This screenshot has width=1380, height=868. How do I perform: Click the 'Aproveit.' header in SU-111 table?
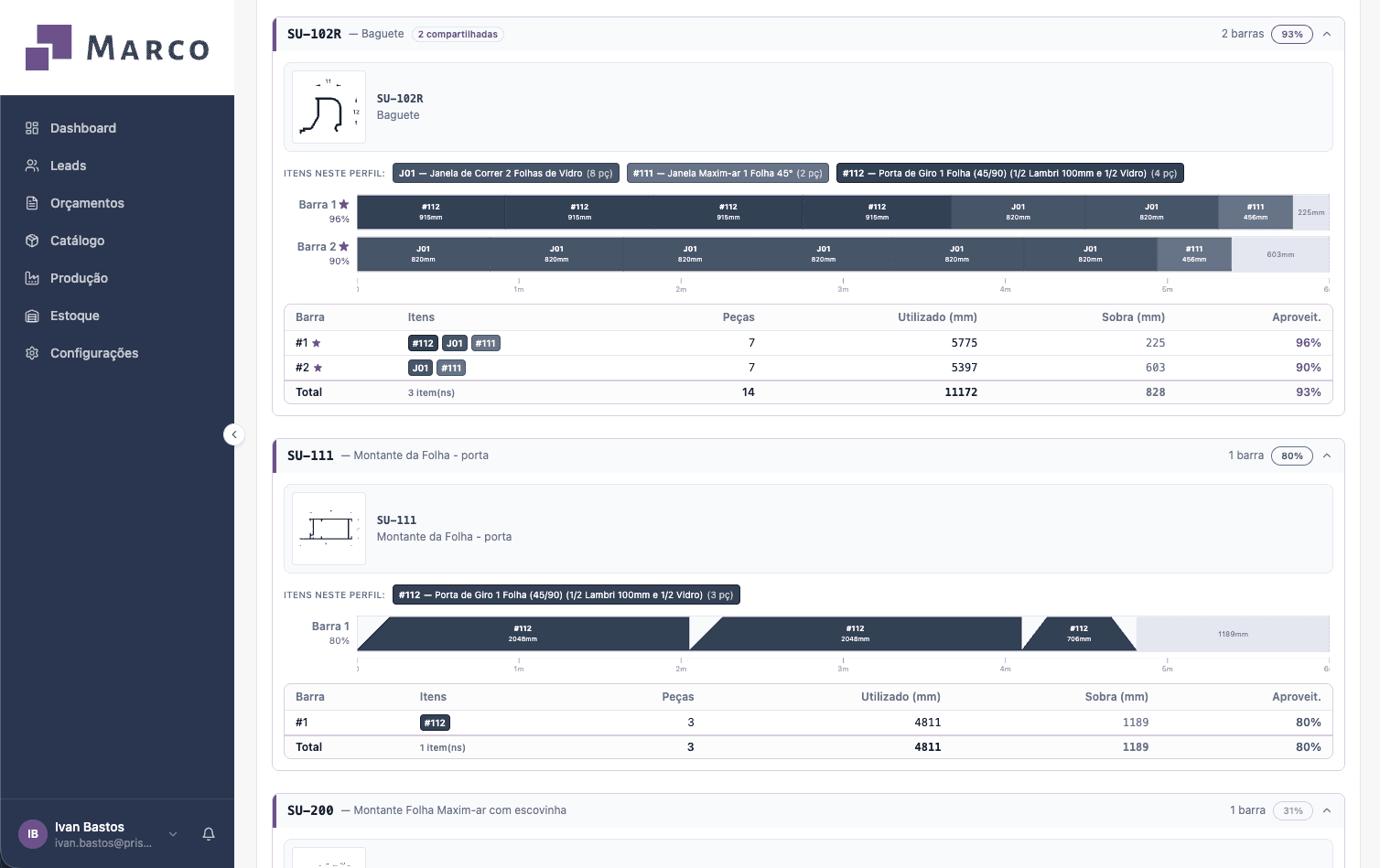click(1297, 697)
